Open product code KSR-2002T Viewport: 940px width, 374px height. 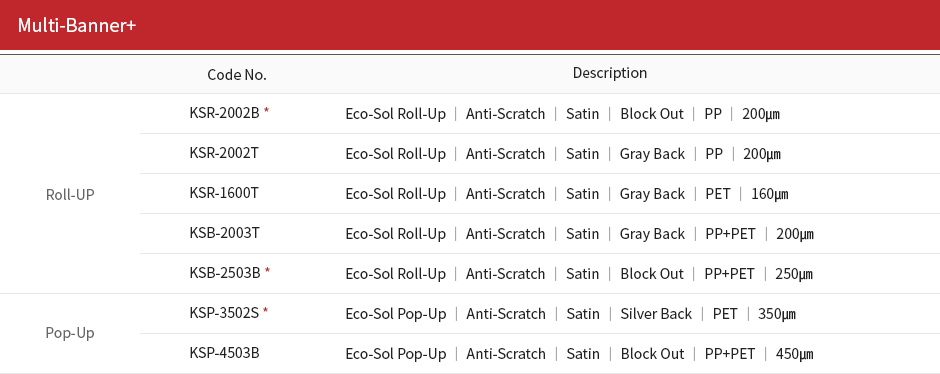pyautogui.click(x=224, y=153)
